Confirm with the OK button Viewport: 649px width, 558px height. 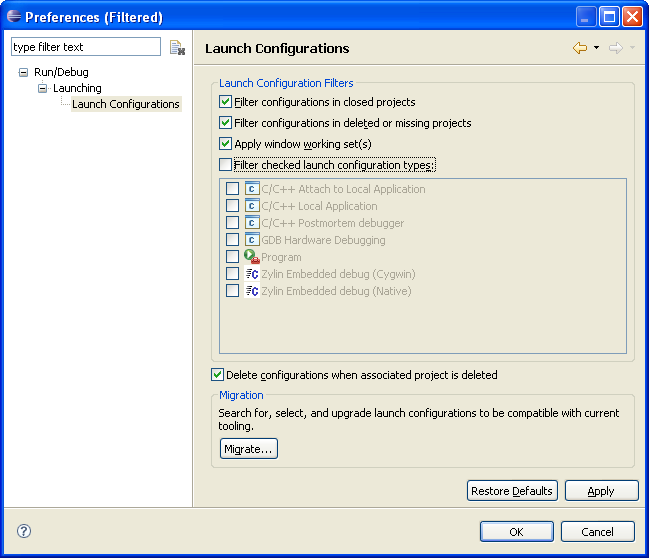click(517, 532)
